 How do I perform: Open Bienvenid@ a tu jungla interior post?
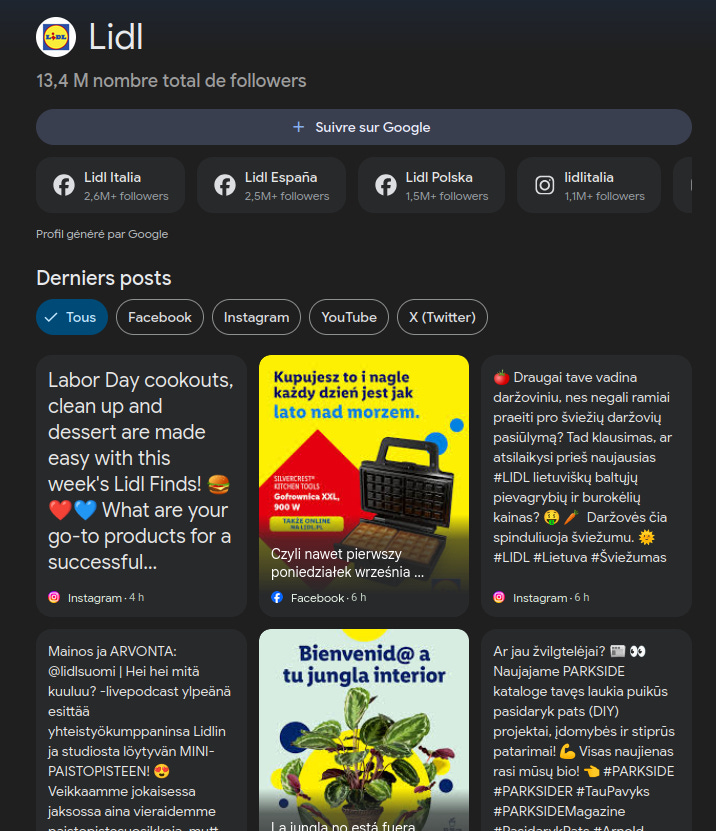(364, 730)
